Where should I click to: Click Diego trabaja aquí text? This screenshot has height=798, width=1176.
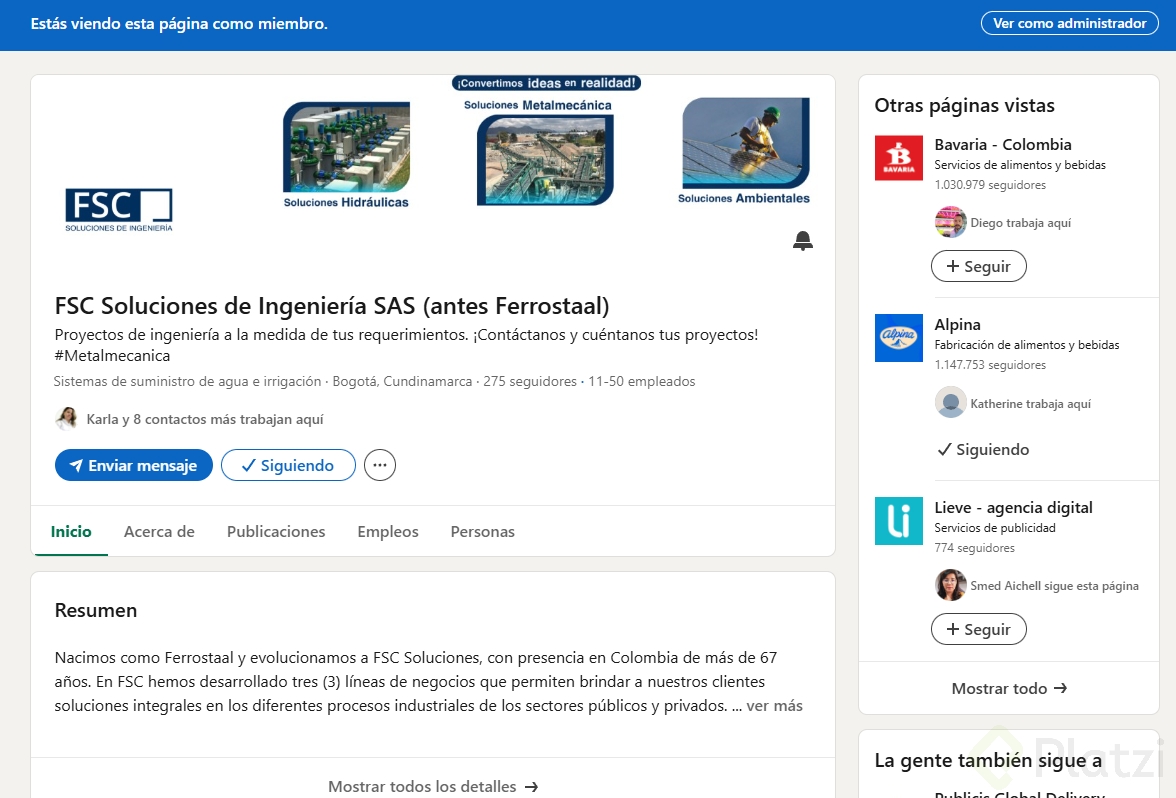(1020, 223)
